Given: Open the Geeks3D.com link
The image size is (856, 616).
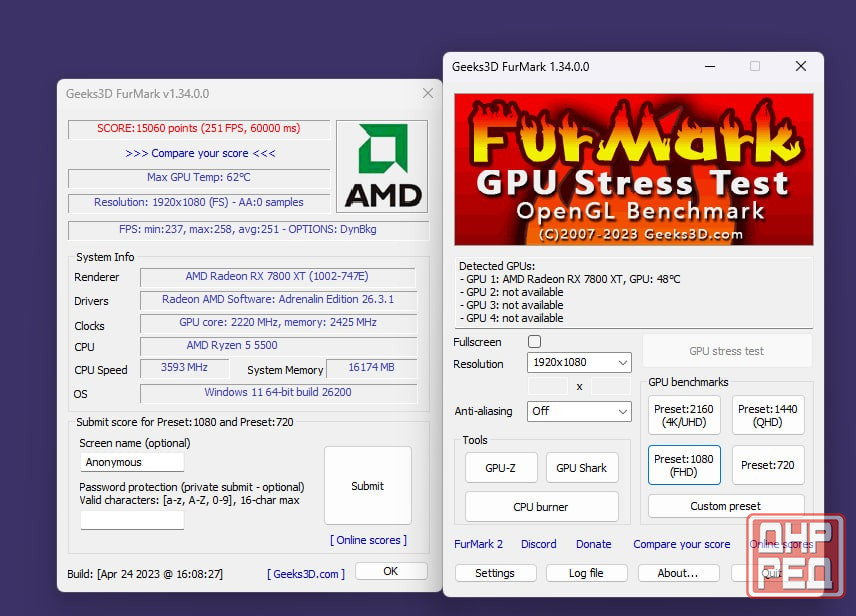Looking at the screenshot, I should tap(306, 573).
